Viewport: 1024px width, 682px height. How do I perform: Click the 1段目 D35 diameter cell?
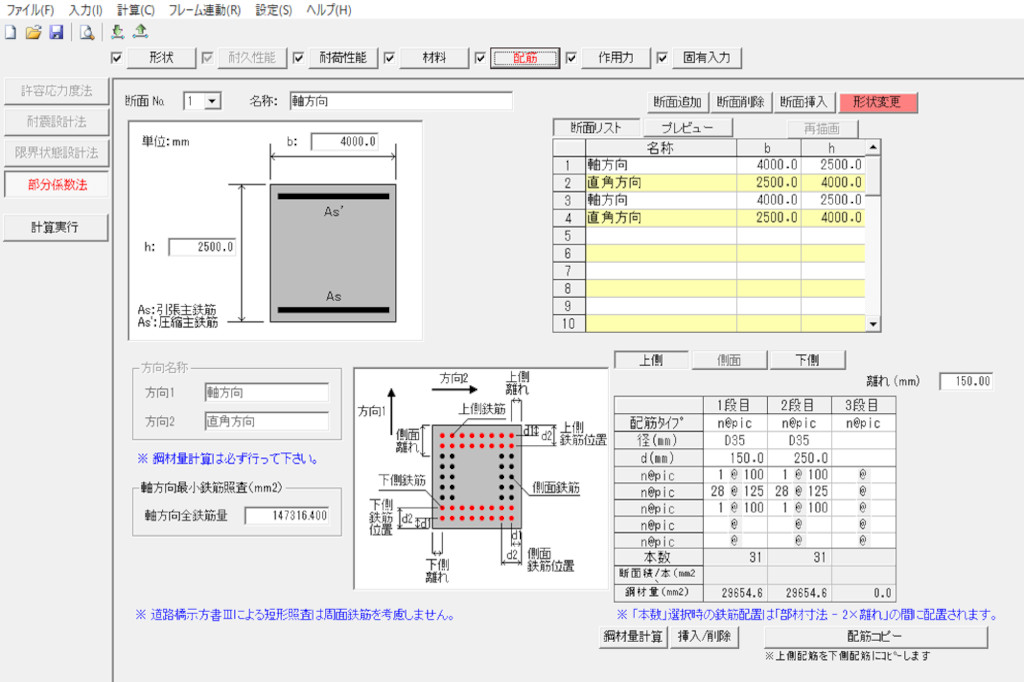click(735, 441)
